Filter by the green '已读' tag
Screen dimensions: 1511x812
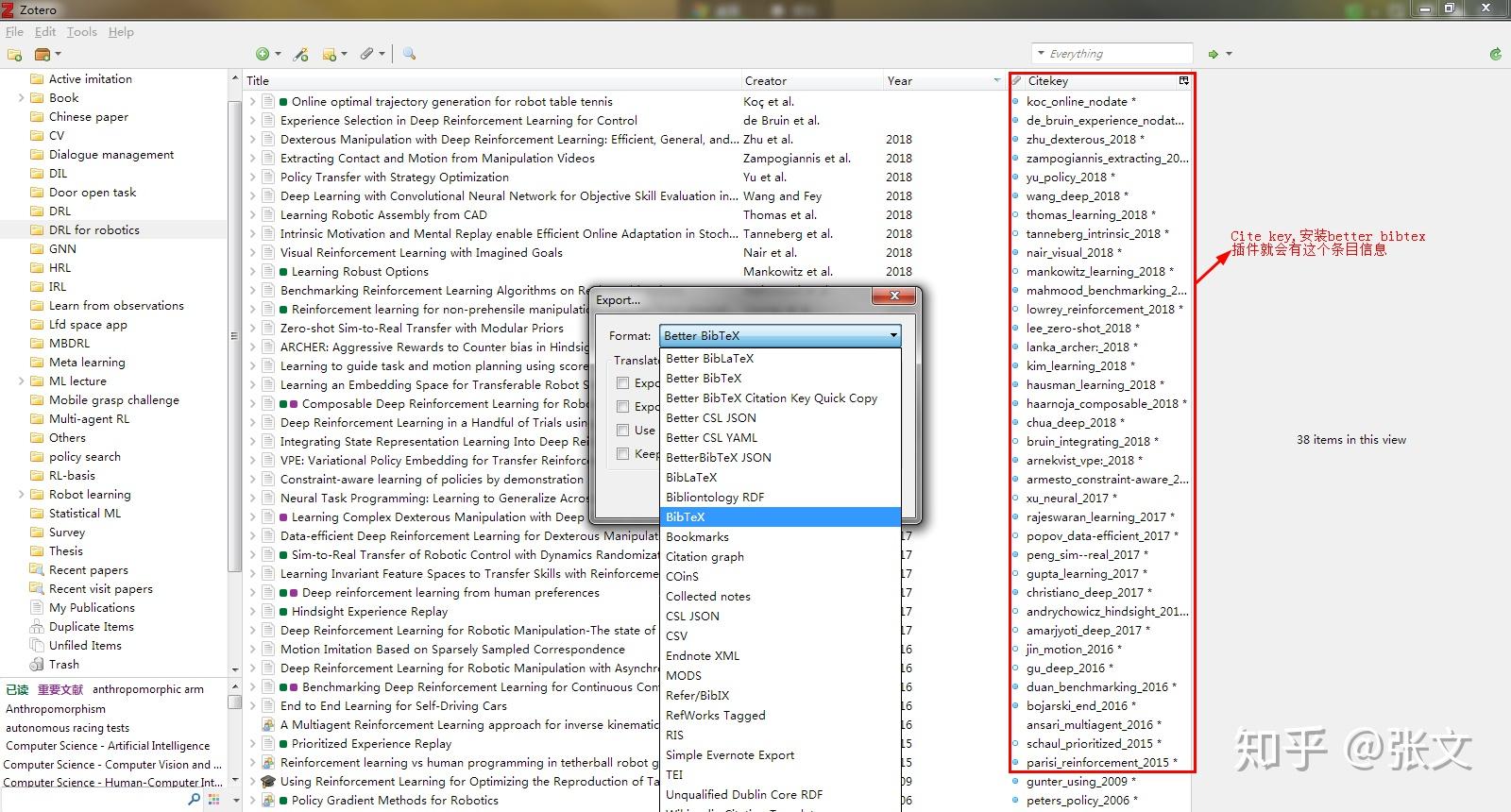pyautogui.click(x=17, y=689)
